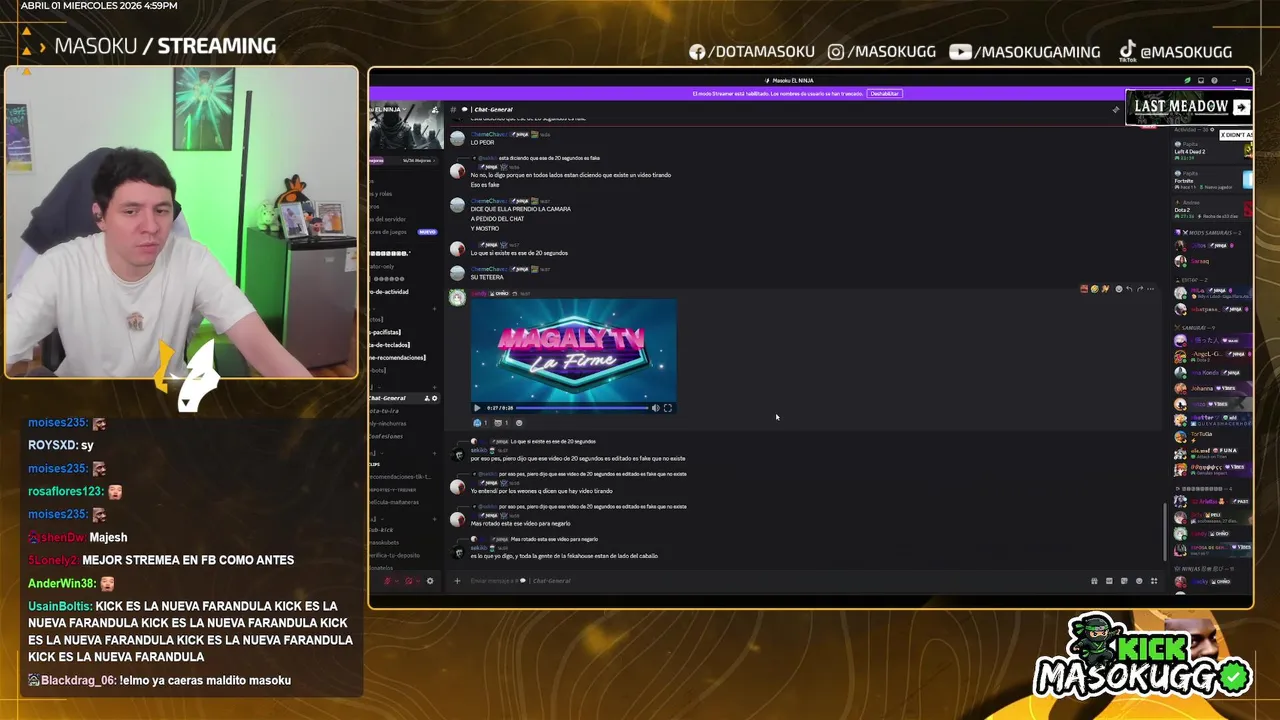Open the donatelos channel
1280x720 pixels.
382,568
